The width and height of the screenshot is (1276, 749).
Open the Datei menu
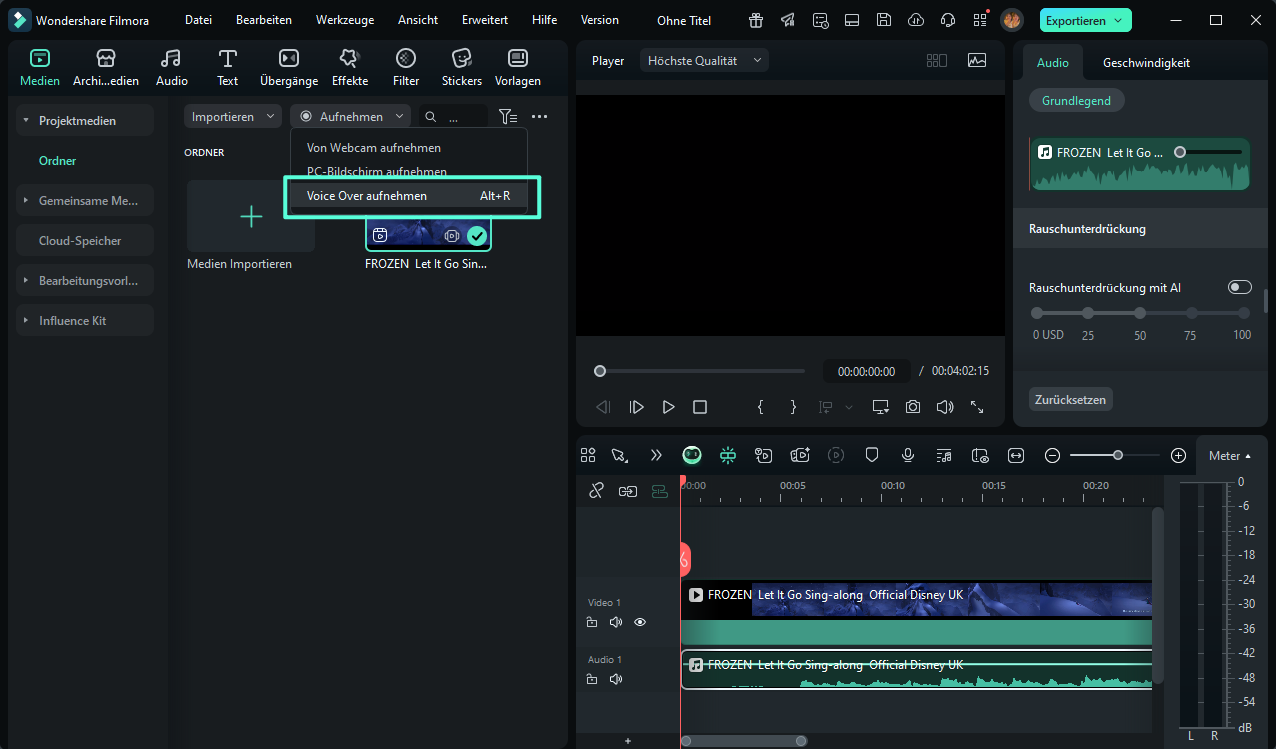(x=198, y=20)
